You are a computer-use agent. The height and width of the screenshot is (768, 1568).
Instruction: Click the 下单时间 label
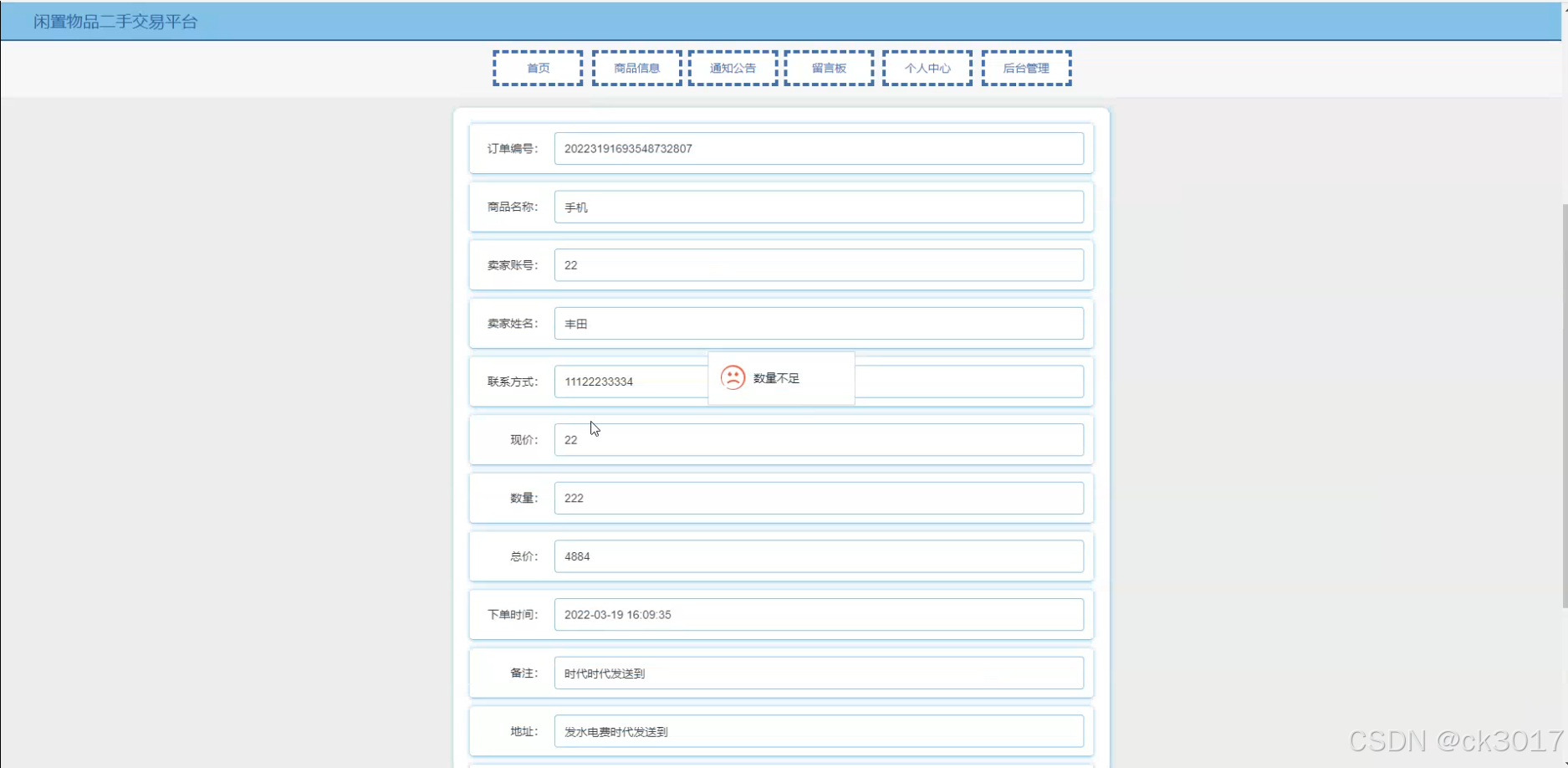pos(513,615)
